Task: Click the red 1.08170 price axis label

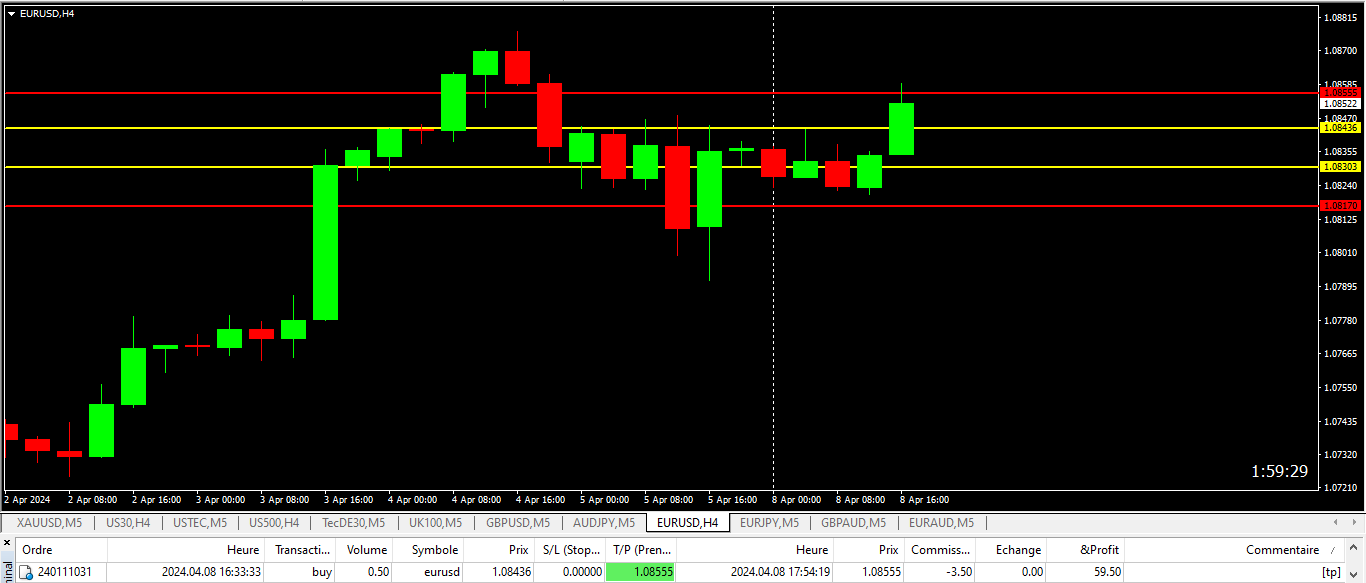Action: coord(1341,205)
